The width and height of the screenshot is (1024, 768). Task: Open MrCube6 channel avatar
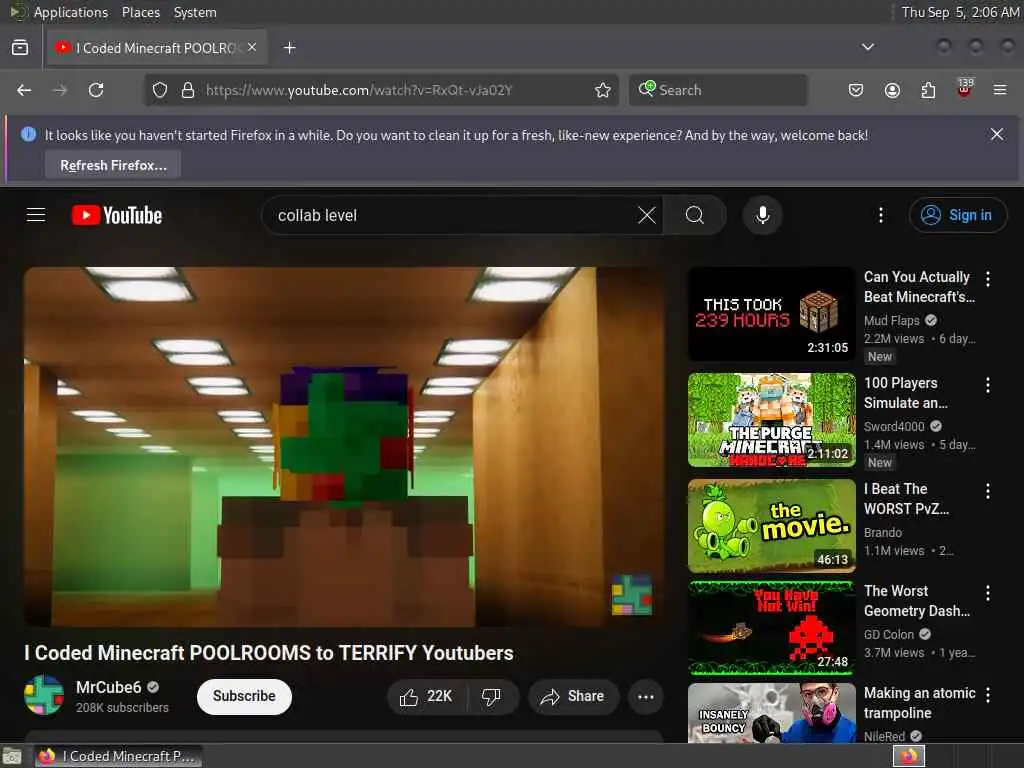click(x=44, y=695)
